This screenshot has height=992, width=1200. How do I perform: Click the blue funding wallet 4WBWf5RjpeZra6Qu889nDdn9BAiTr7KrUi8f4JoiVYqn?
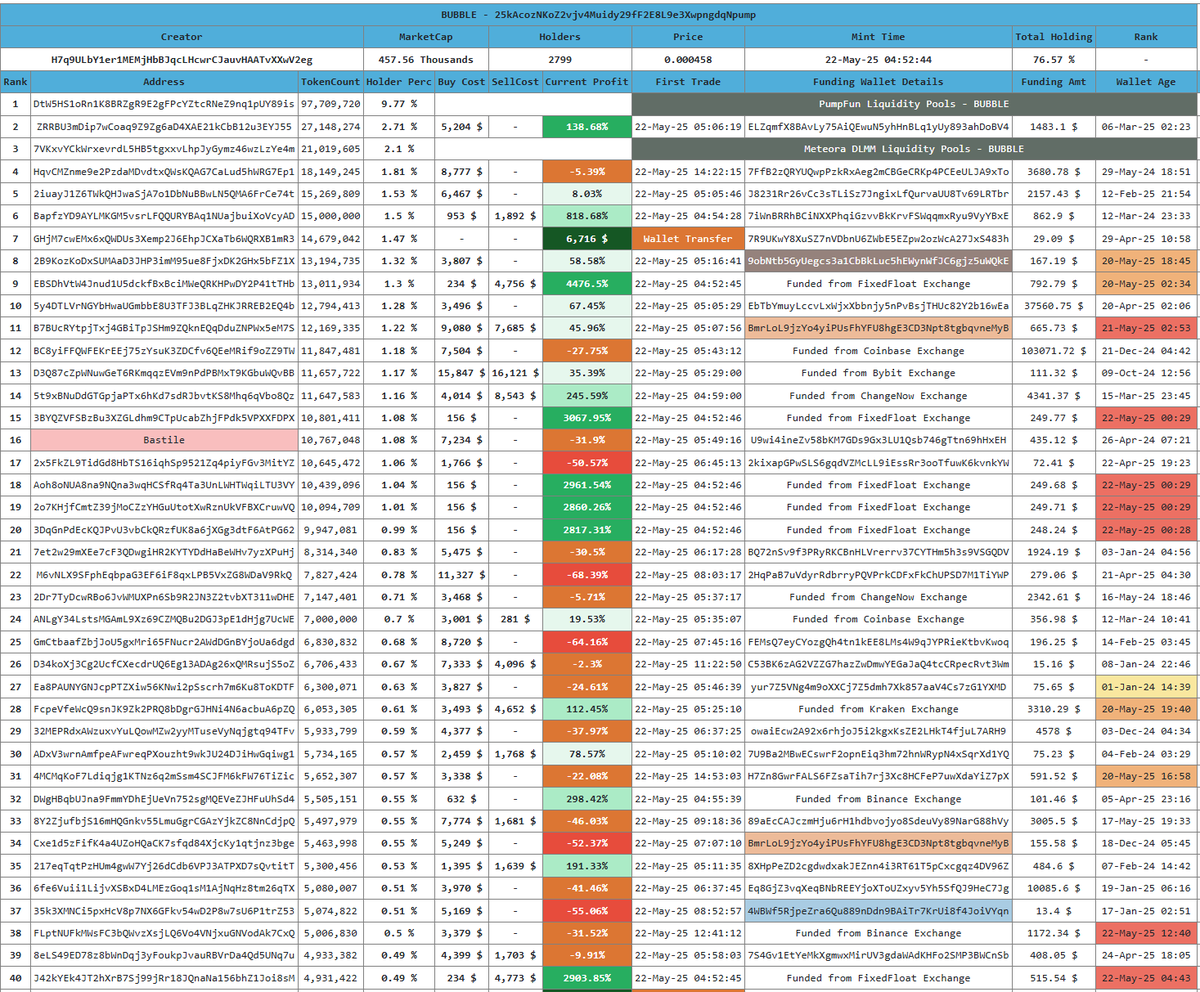pyautogui.click(x=877, y=911)
